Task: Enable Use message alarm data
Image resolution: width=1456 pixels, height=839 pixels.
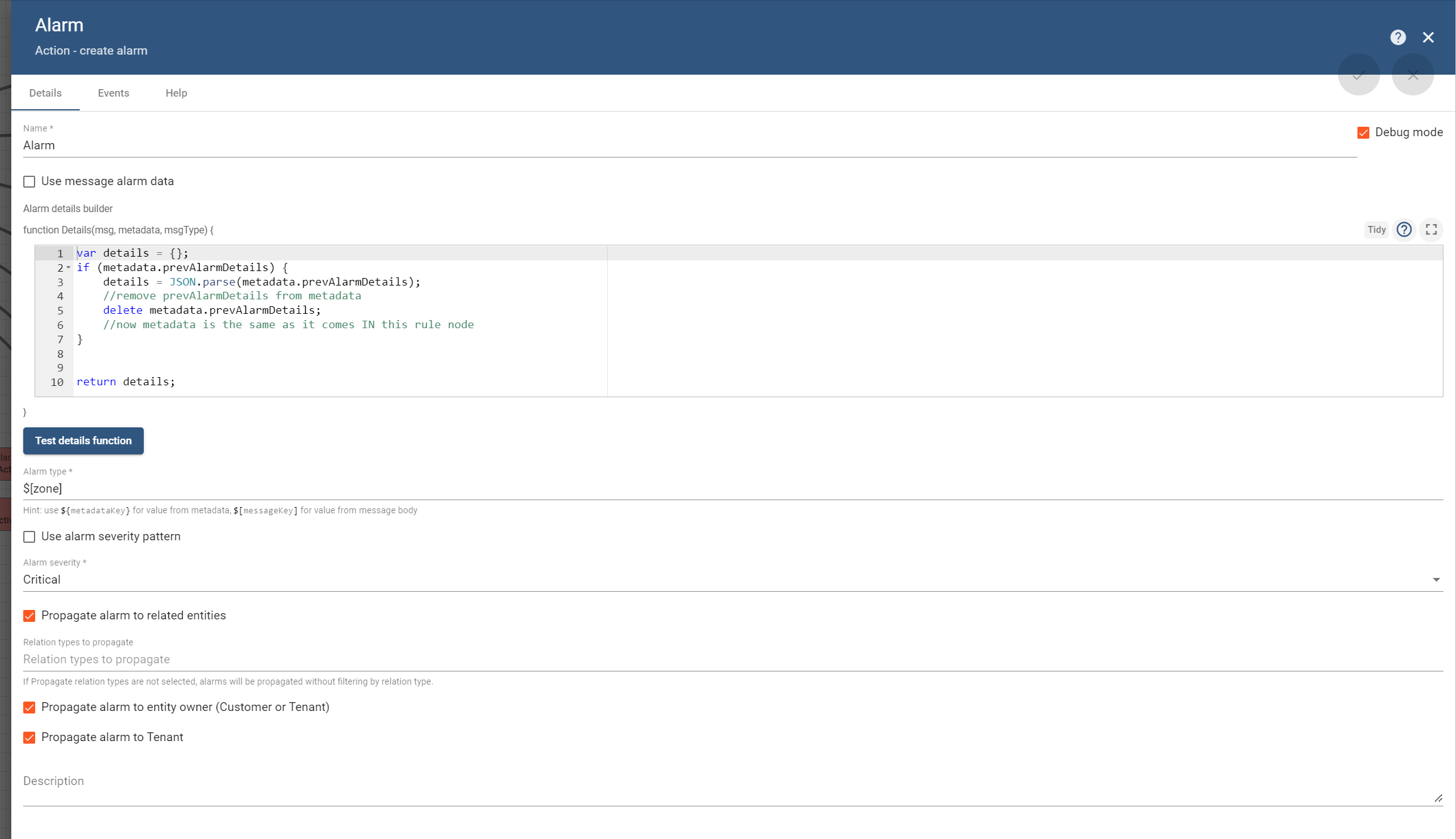Action: pos(29,181)
